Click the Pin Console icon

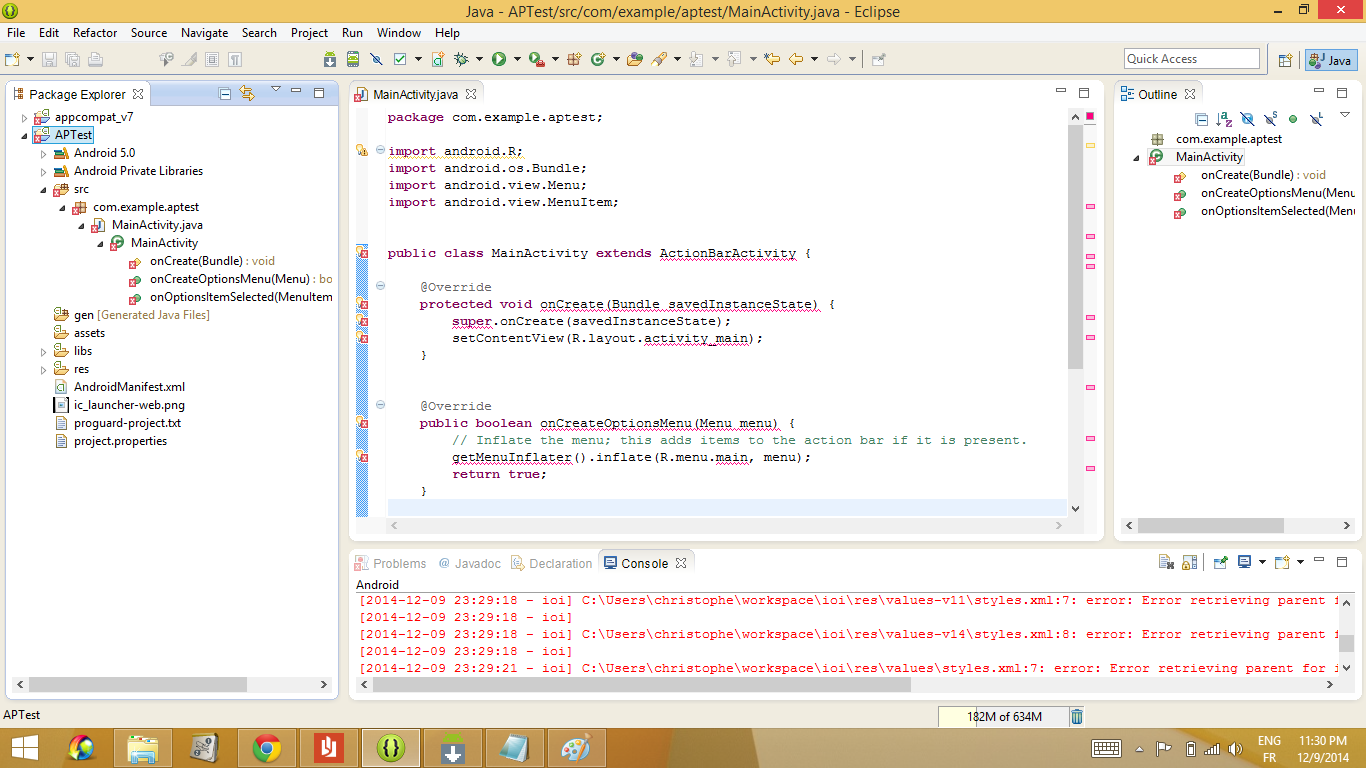1220,562
